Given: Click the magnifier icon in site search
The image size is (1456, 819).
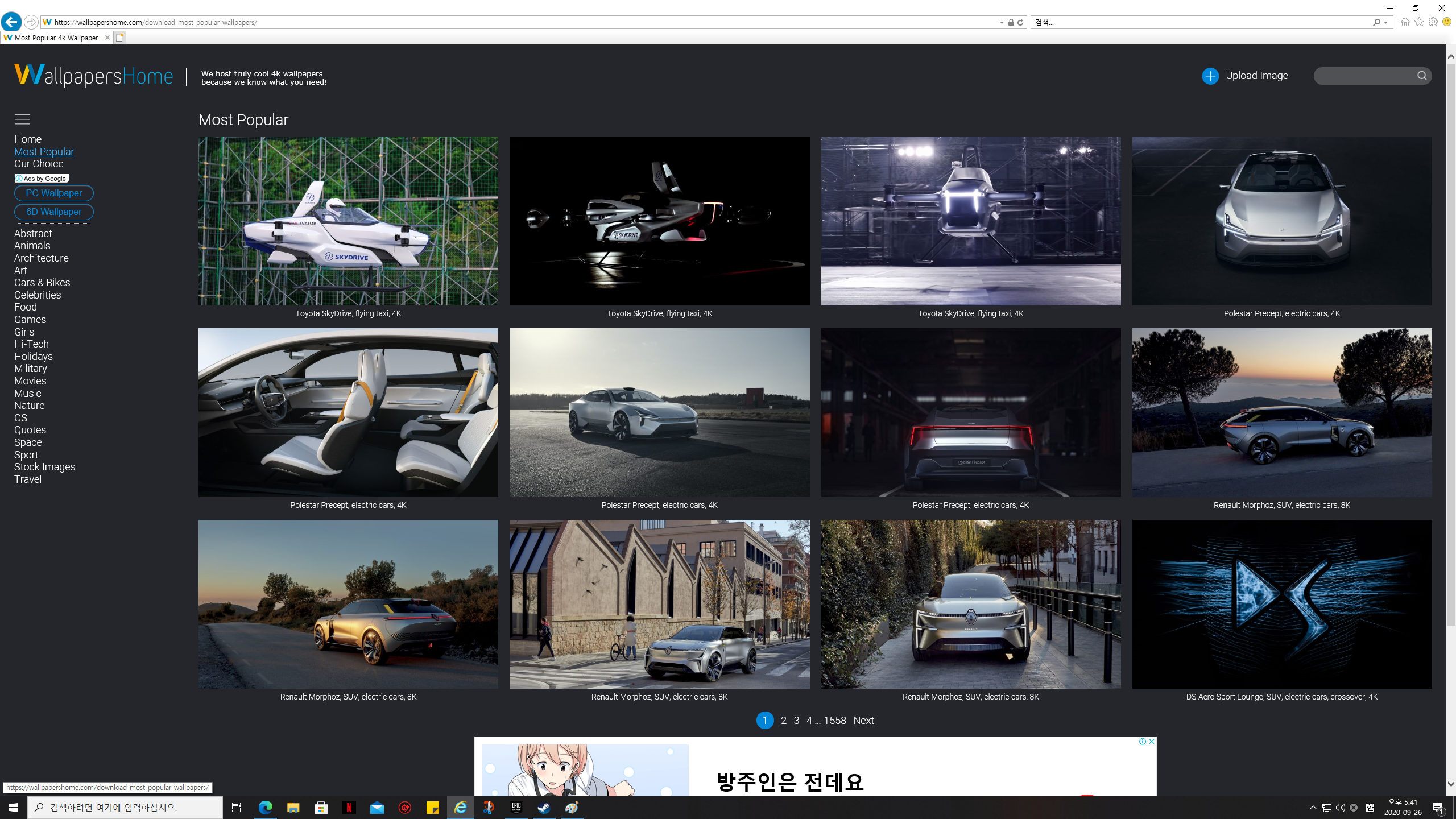Looking at the screenshot, I should 1422,76.
